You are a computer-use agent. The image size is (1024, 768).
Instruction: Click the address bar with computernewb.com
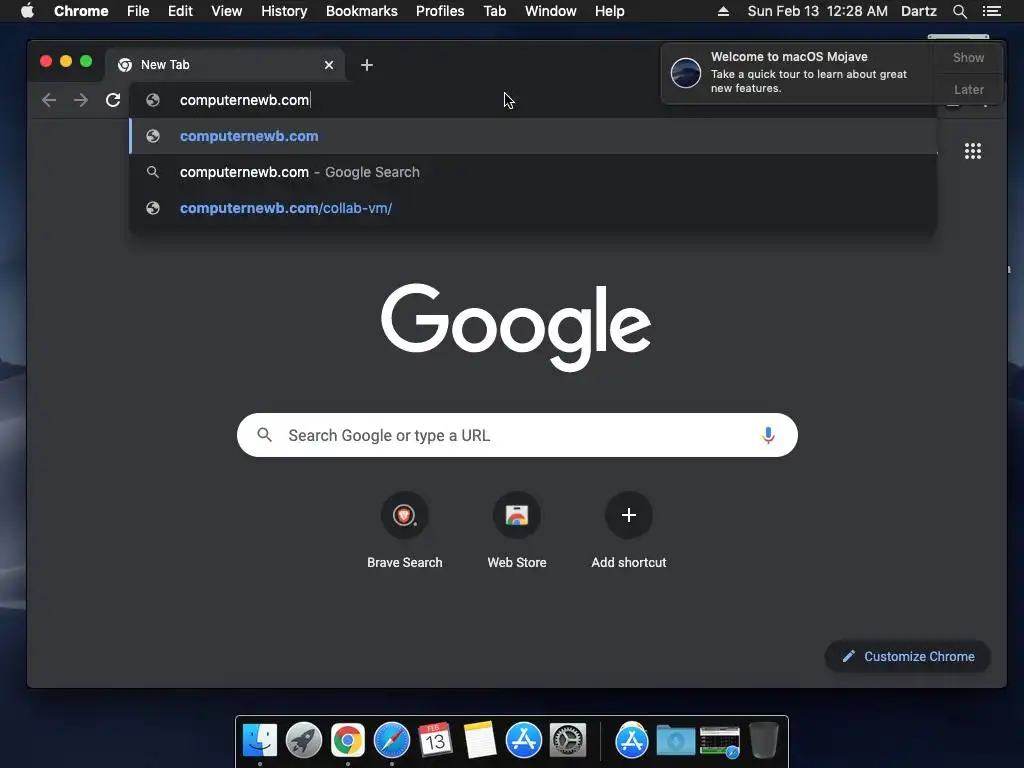532,100
